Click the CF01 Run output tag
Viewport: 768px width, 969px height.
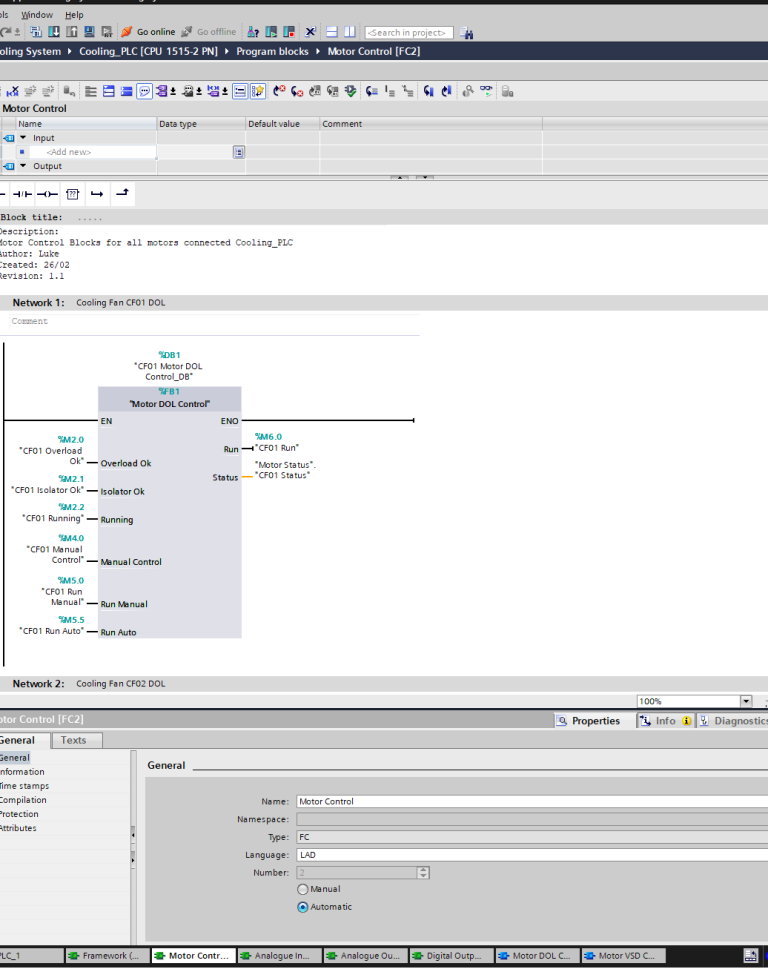[x=277, y=448]
